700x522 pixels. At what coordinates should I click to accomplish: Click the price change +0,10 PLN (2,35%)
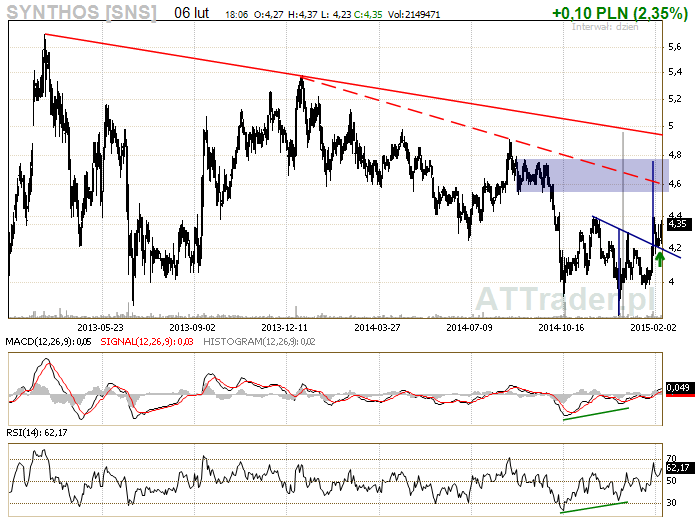coord(620,13)
